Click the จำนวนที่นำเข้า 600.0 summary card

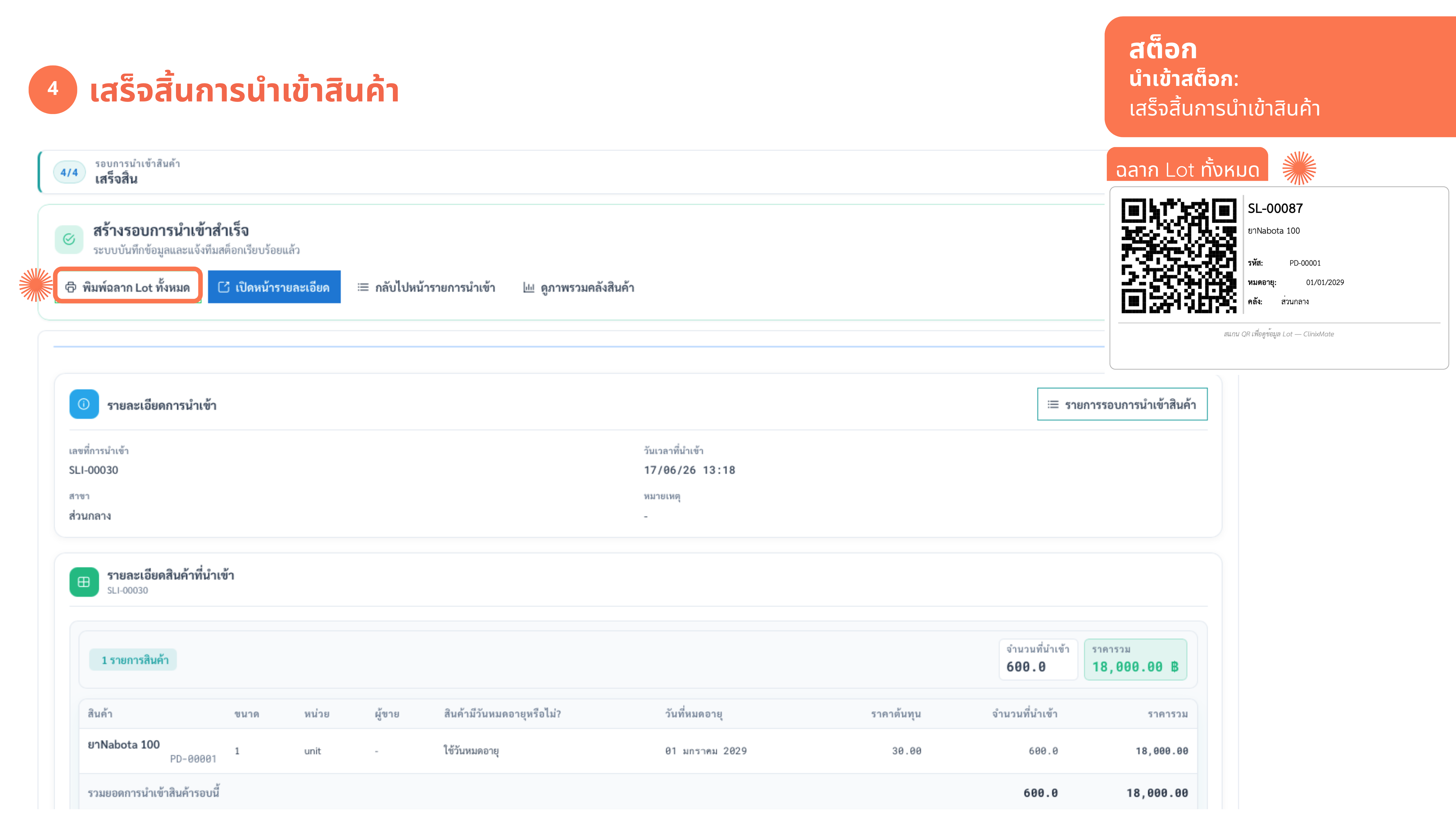pos(1038,660)
